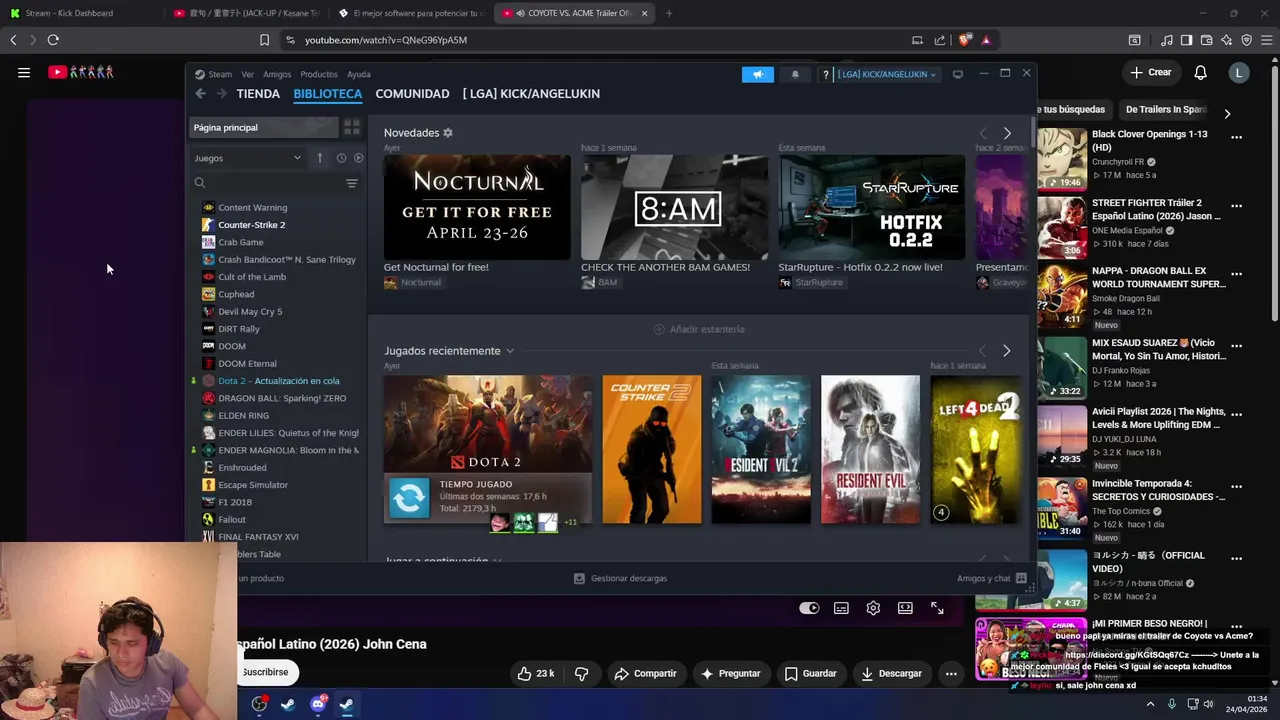
Task: Open the Brave shields icon
Action: [964, 40]
